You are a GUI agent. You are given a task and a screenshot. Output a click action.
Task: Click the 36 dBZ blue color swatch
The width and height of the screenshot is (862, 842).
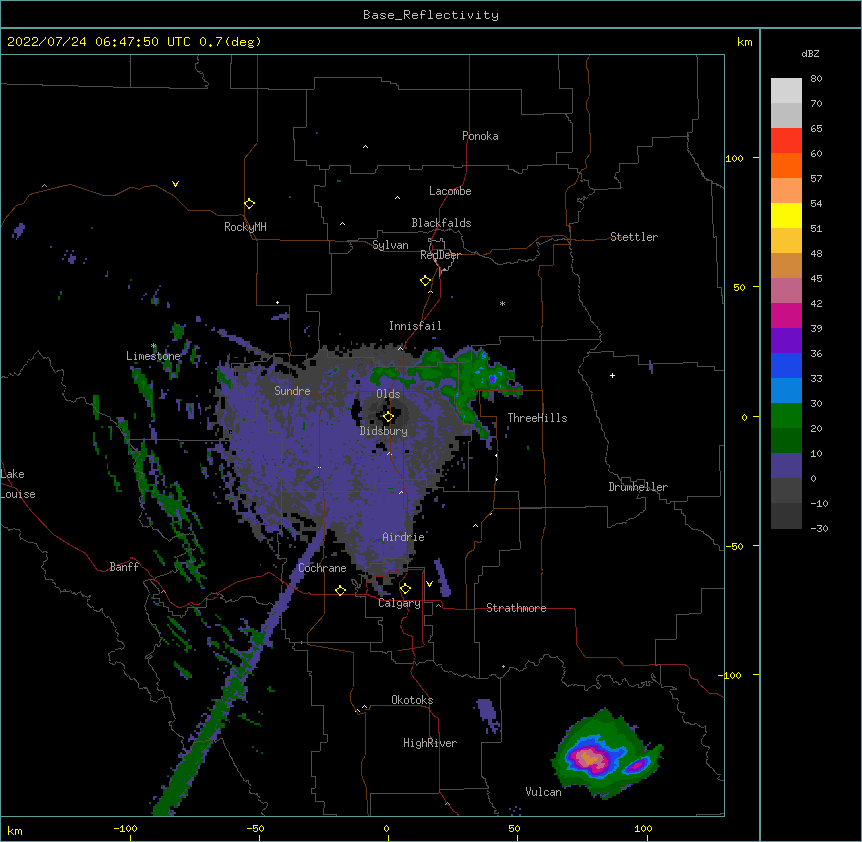coord(786,365)
